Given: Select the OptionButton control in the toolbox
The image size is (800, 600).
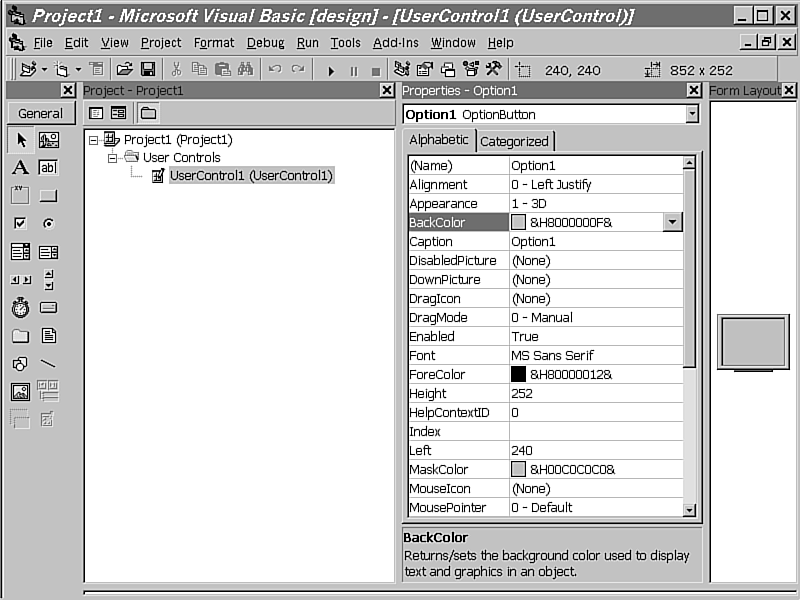Looking at the screenshot, I should point(47,224).
